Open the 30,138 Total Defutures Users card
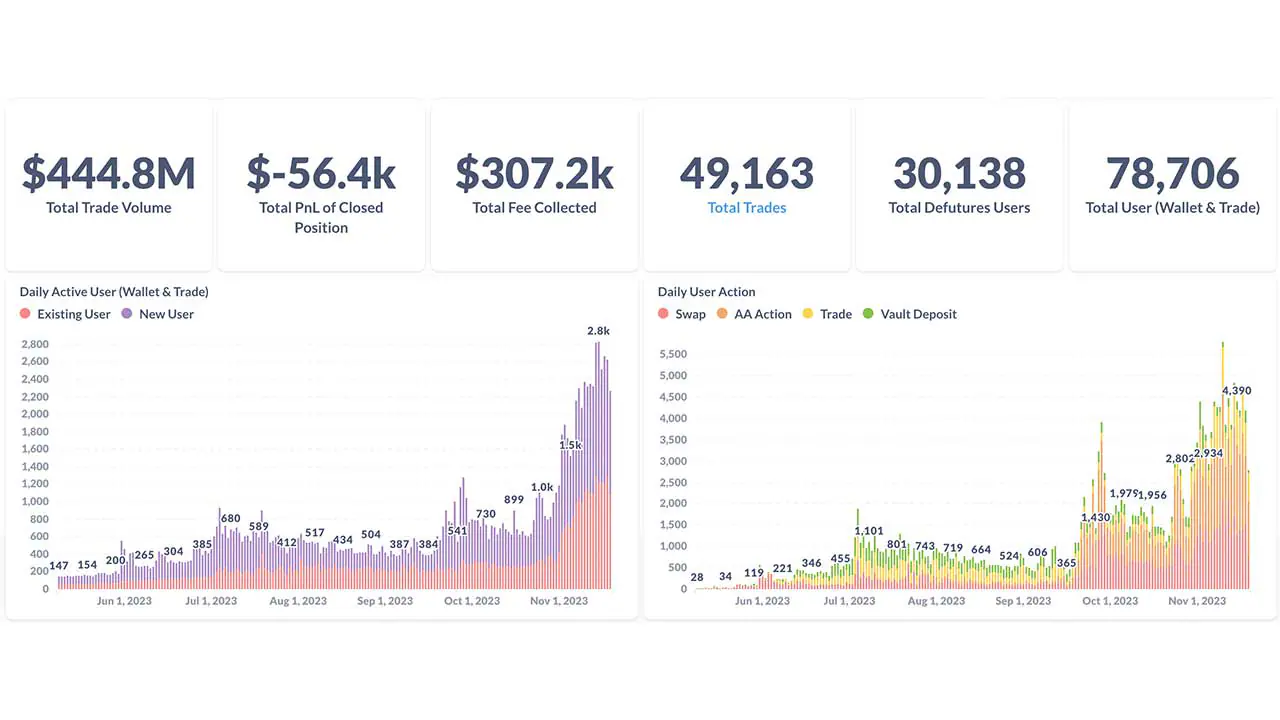 click(x=959, y=185)
